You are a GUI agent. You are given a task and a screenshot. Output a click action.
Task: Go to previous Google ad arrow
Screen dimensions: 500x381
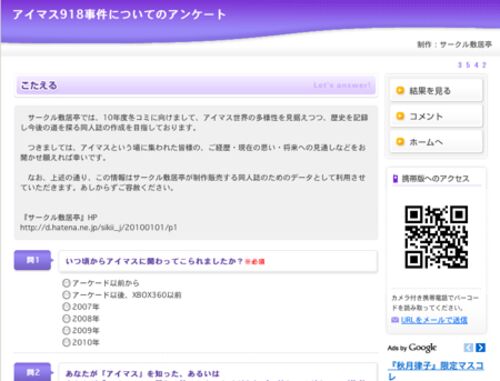468,348
